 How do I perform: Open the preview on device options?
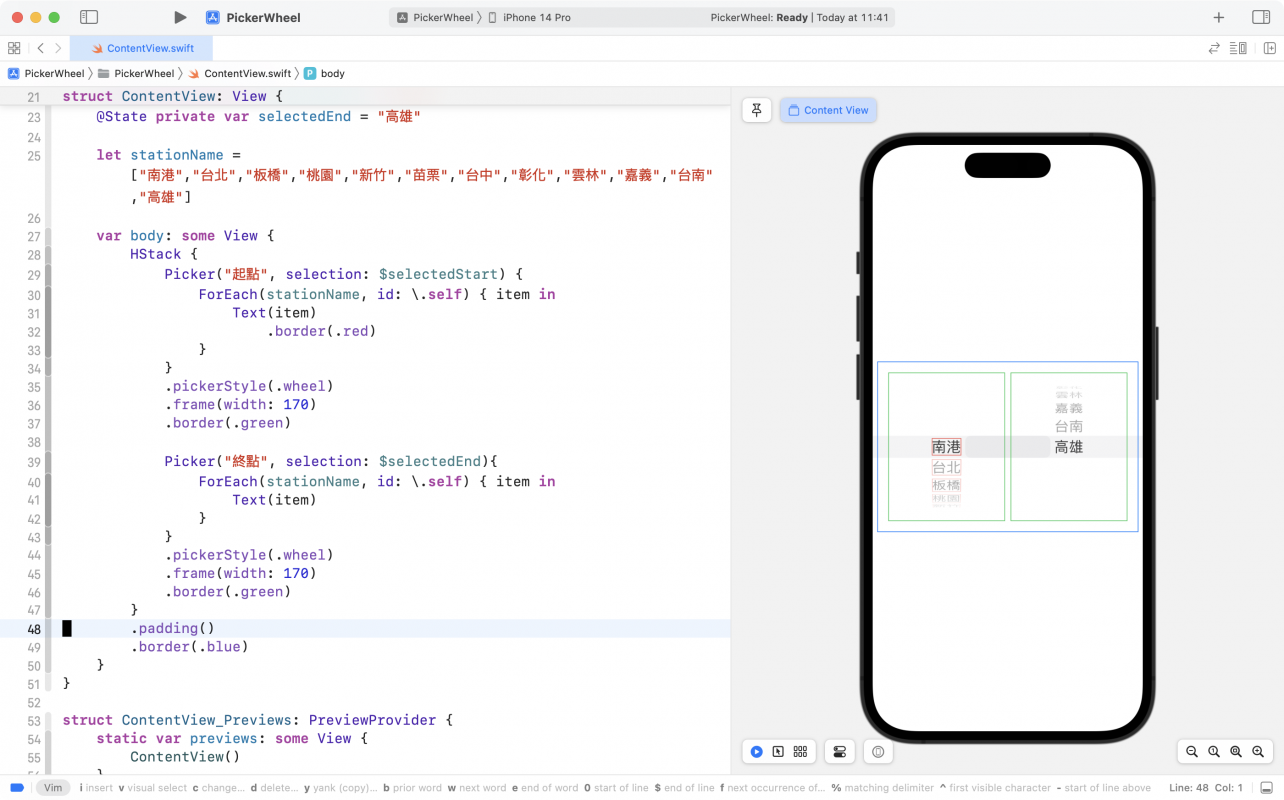pyautogui.click(x=878, y=752)
